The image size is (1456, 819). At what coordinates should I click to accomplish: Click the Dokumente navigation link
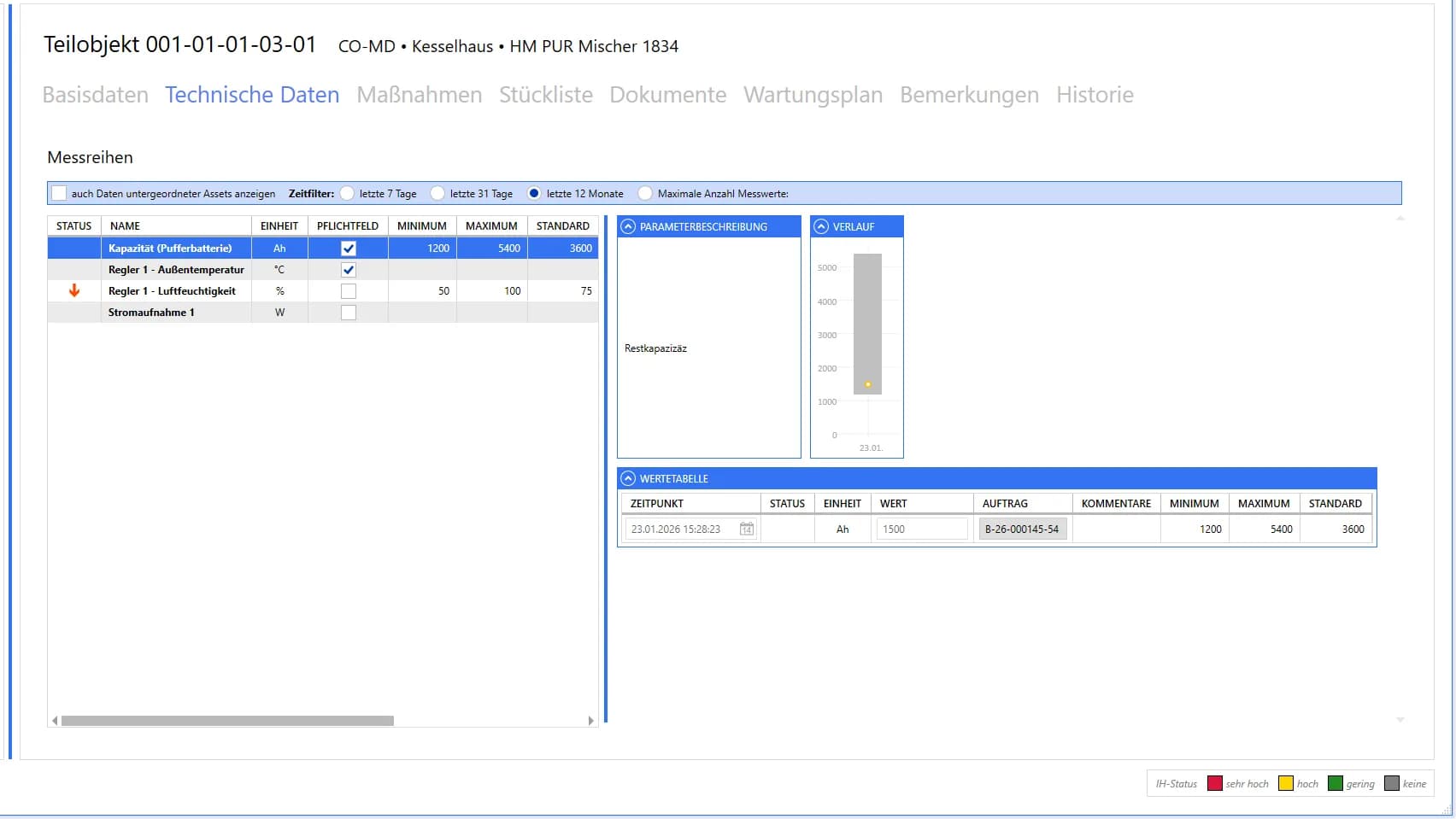click(668, 95)
